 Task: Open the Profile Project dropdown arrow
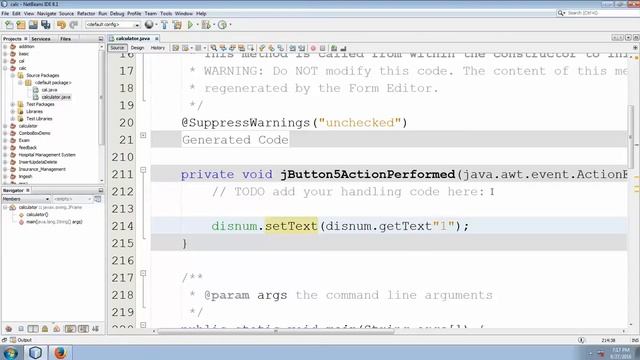[230, 25]
